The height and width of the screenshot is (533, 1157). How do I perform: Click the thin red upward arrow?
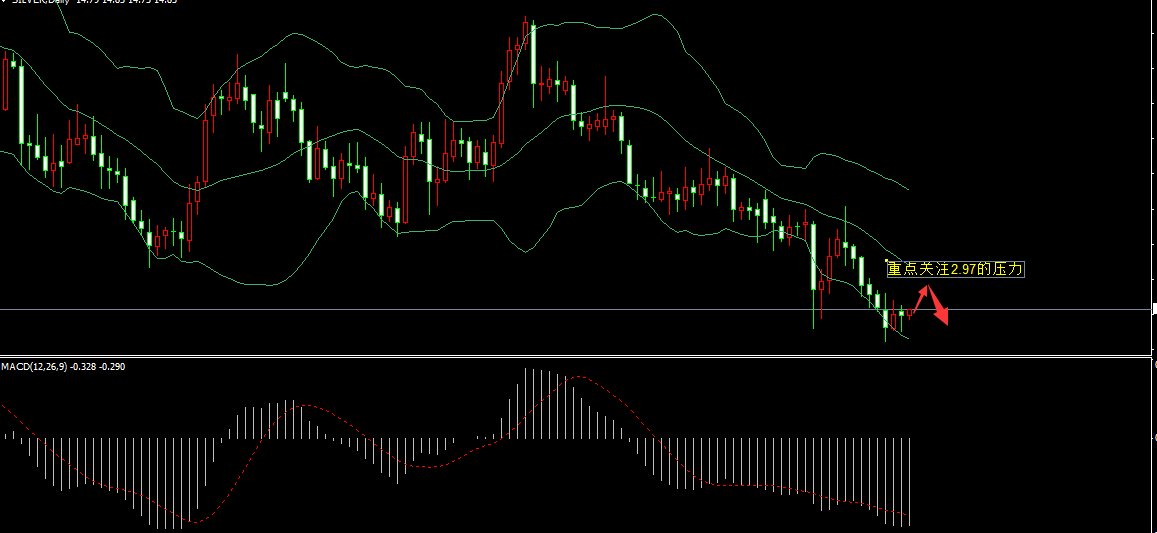point(921,298)
